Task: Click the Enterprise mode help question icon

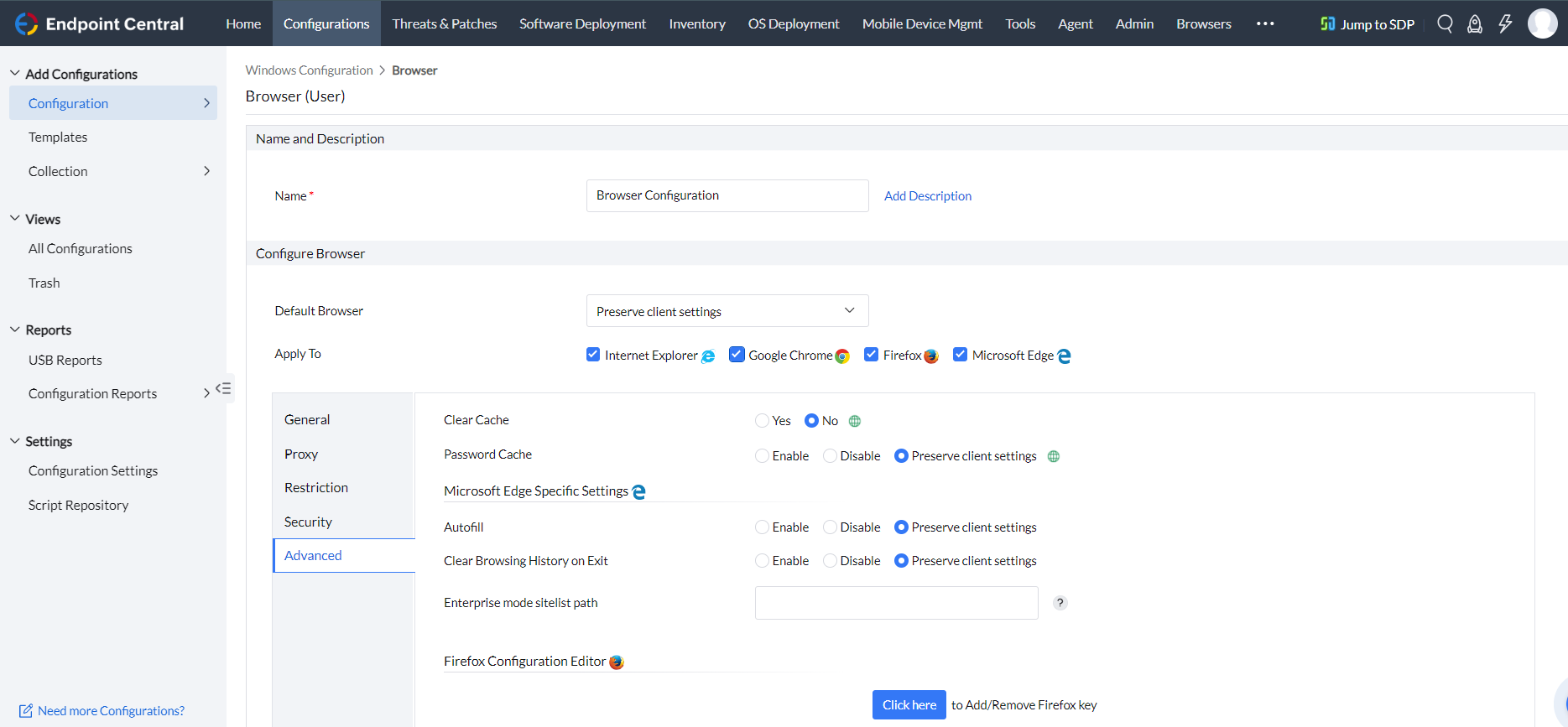Action: tap(1060, 603)
